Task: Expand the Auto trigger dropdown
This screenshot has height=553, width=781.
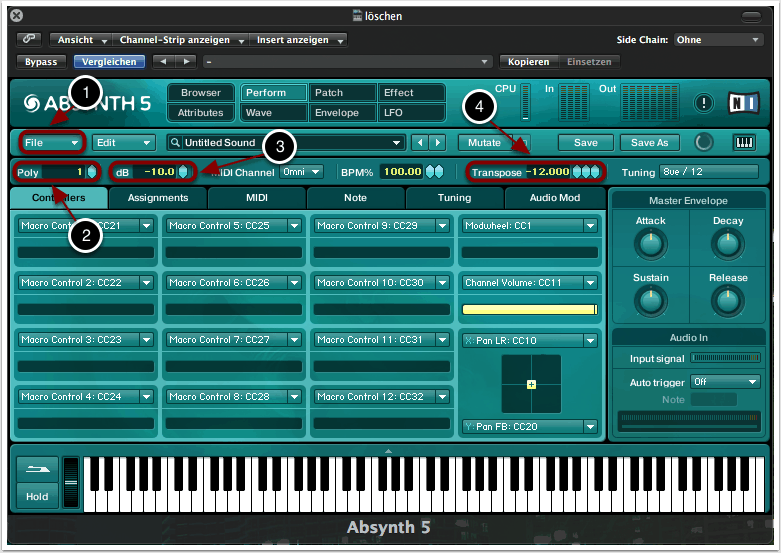Action: point(724,381)
